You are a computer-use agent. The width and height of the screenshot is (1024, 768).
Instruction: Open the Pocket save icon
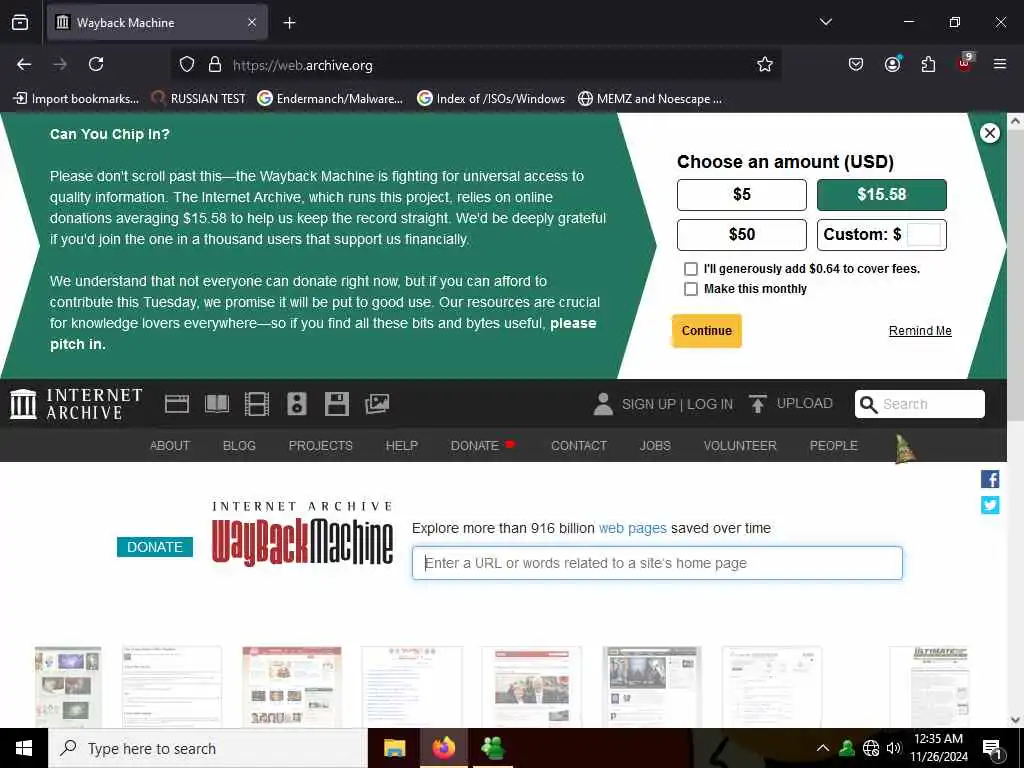coord(856,64)
